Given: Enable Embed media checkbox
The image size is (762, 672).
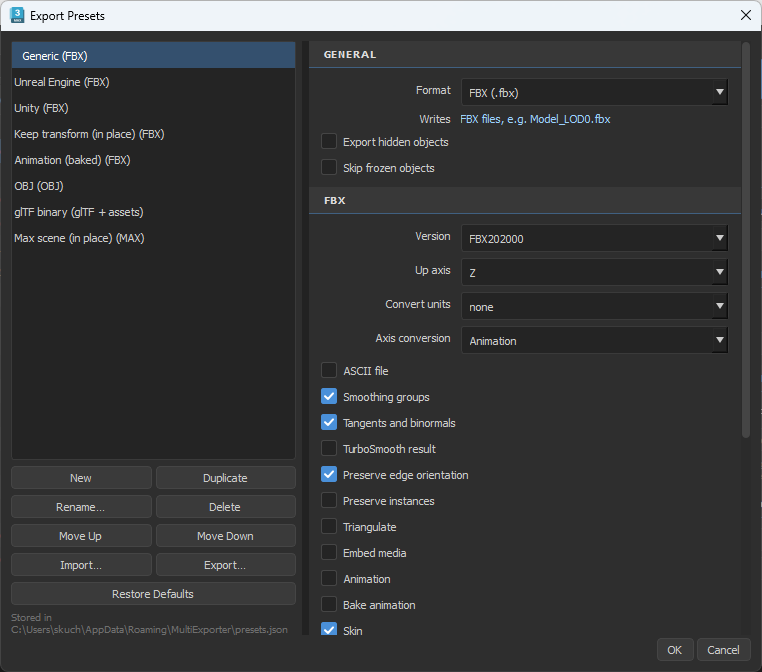Looking at the screenshot, I should coord(329,552).
